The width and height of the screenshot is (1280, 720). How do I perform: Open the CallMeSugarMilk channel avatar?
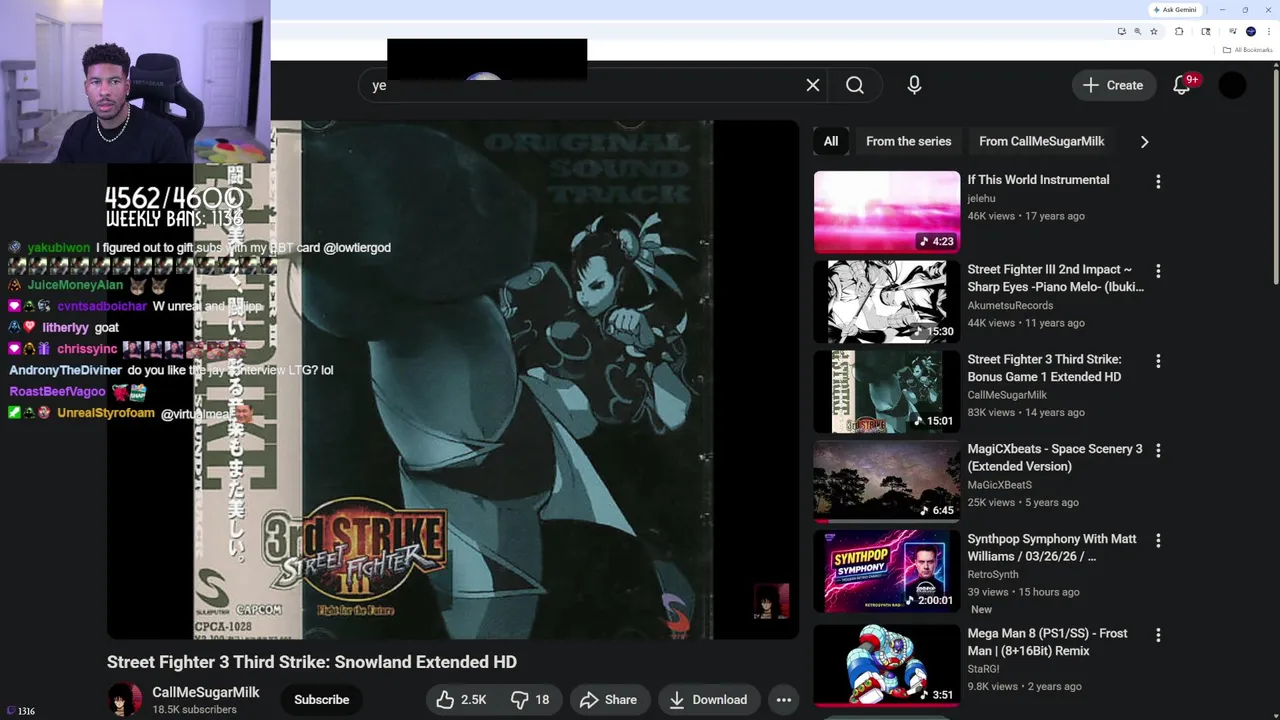pyautogui.click(x=125, y=700)
